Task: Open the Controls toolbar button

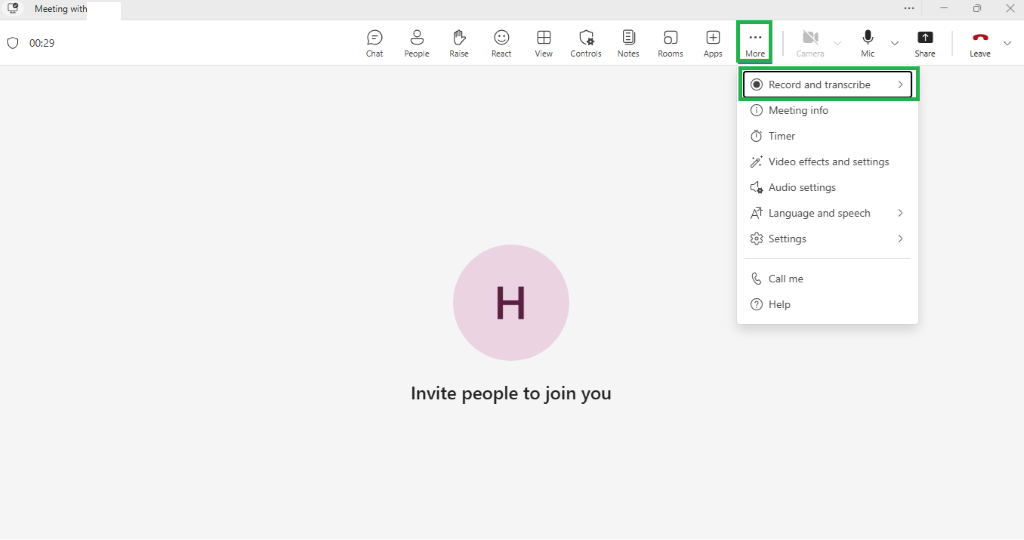Action: coord(586,44)
